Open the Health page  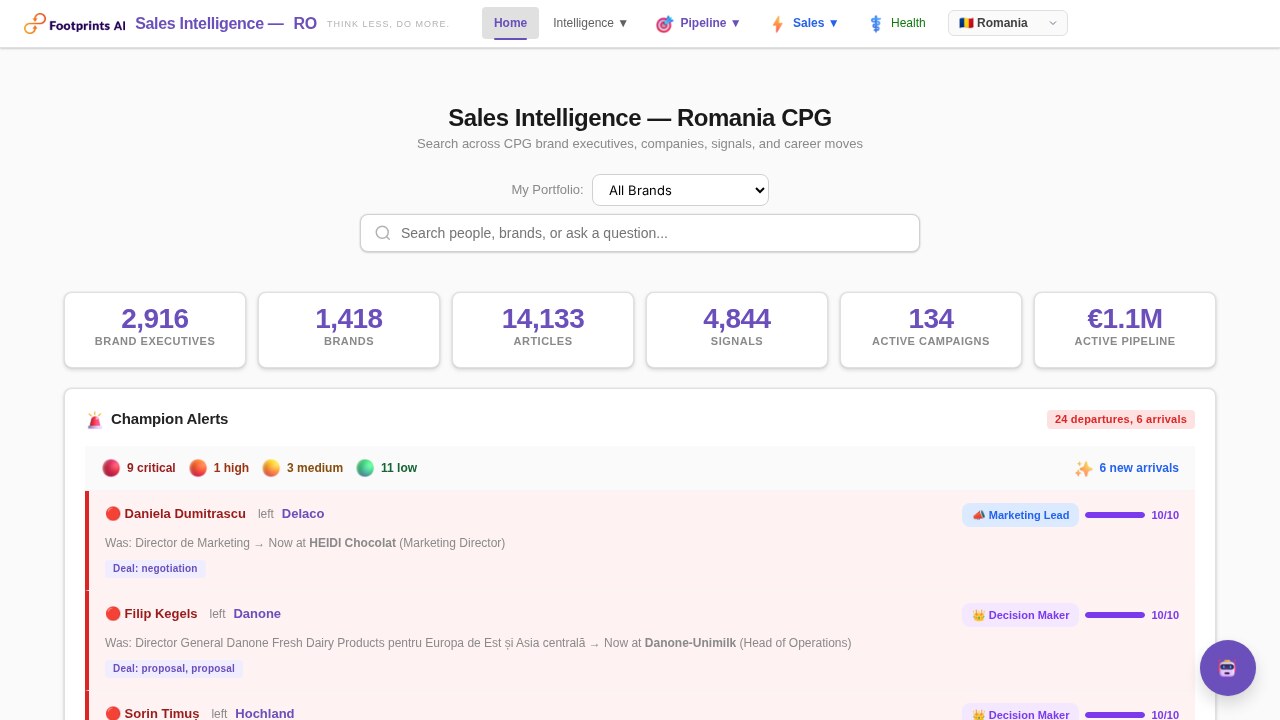897,23
